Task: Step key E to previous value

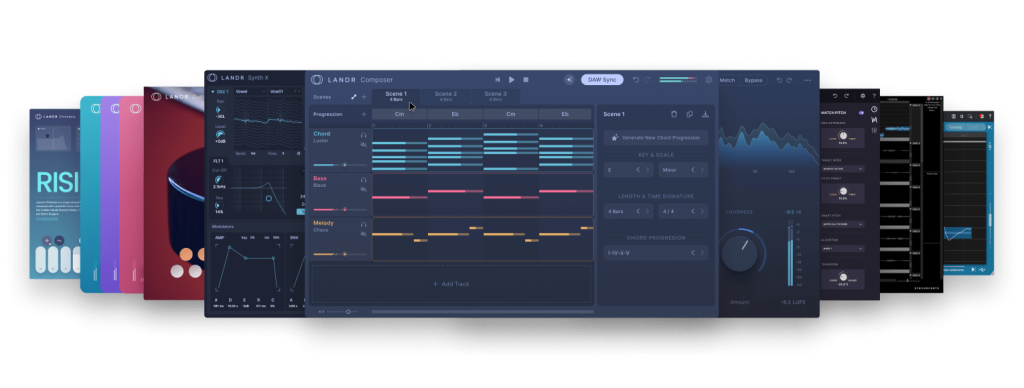Action: [x=639, y=170]
